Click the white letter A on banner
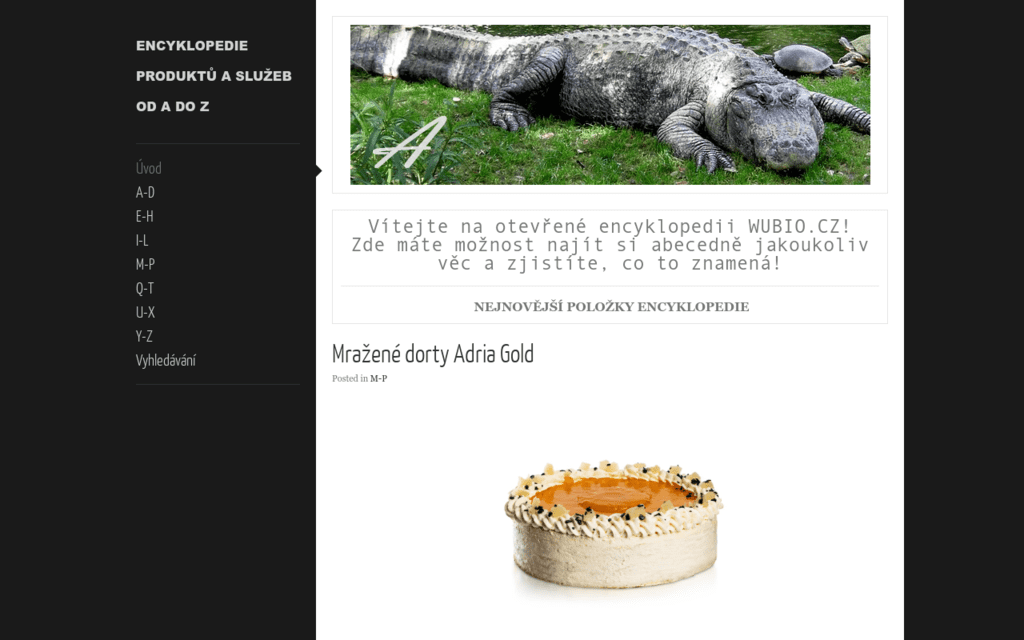The image size is (1024, 640). (410, 143)
